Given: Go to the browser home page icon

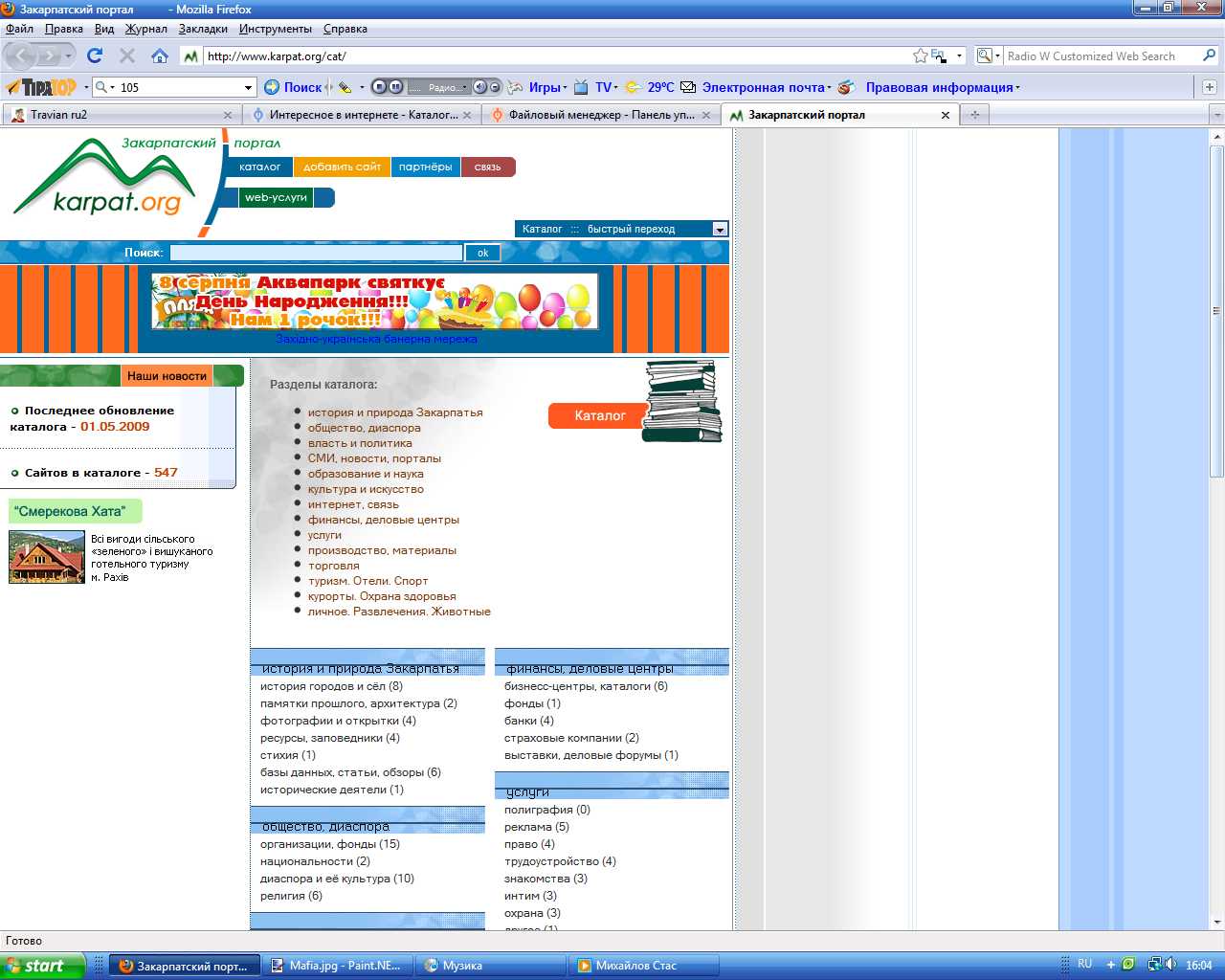Looking at the screenshot, I should (x=160, y=56).
